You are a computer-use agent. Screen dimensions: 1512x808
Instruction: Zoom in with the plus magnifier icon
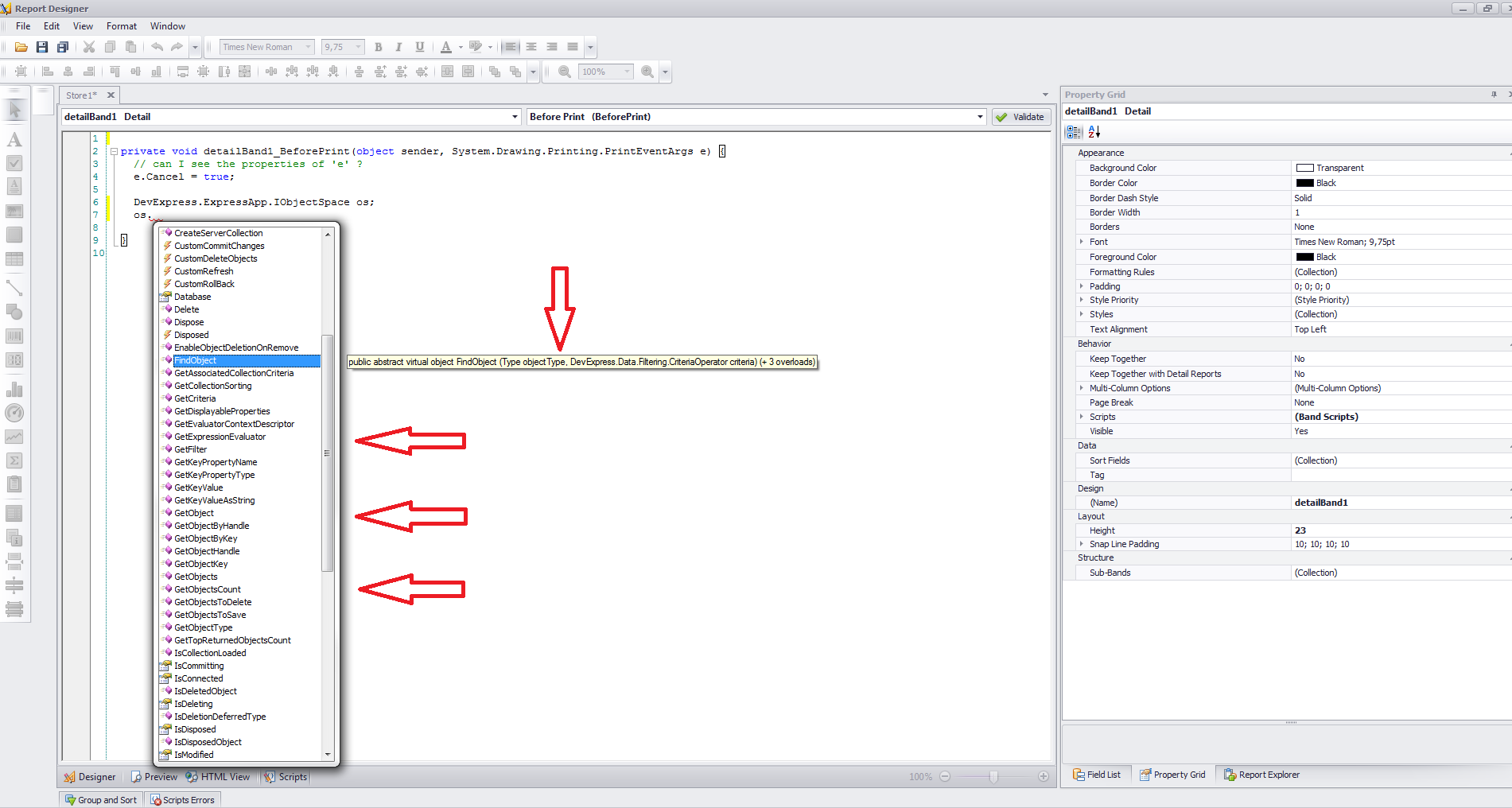647,72
